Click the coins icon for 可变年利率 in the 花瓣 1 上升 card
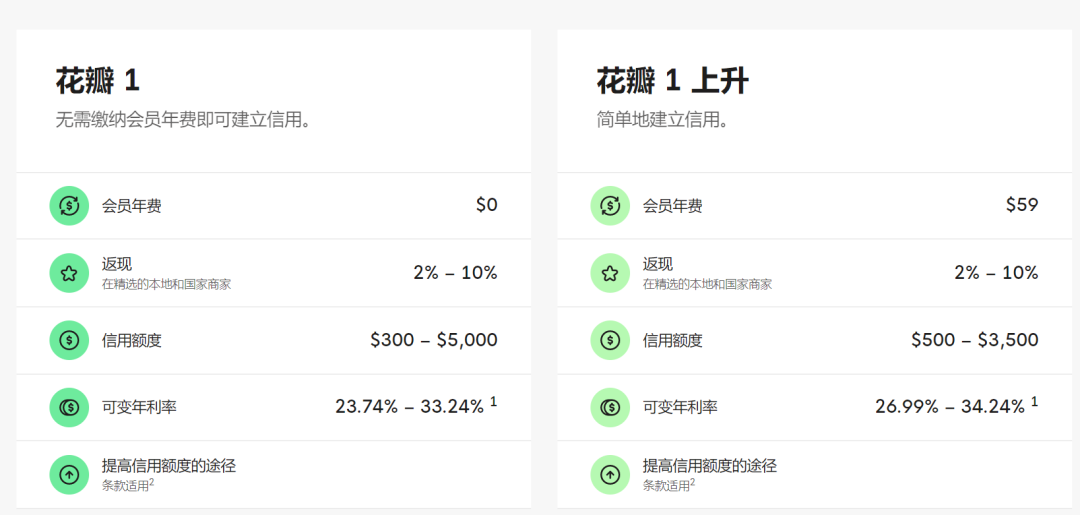1080x515 pixels. tap(610, 408)
